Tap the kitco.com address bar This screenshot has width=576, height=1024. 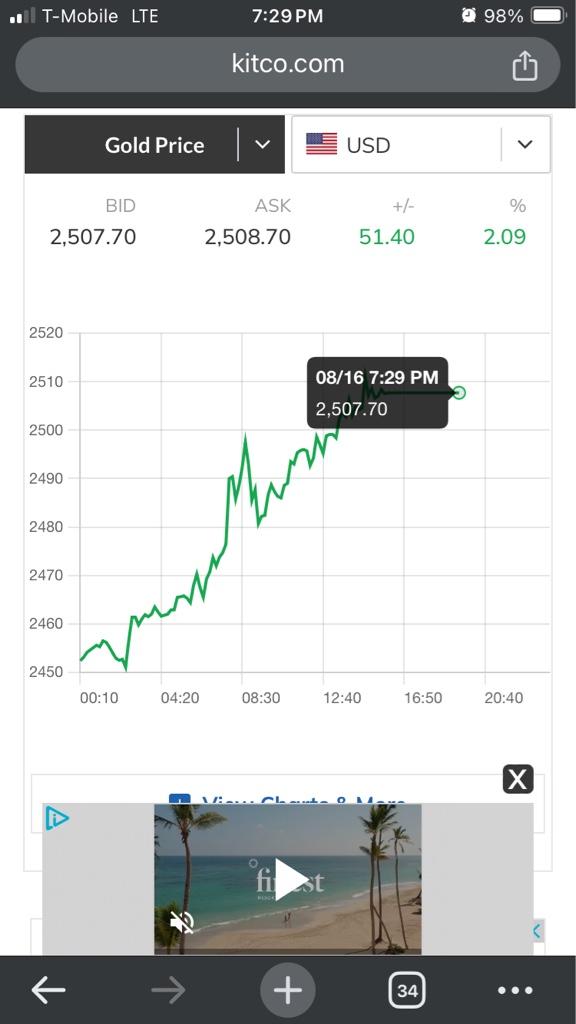point(287,65)
